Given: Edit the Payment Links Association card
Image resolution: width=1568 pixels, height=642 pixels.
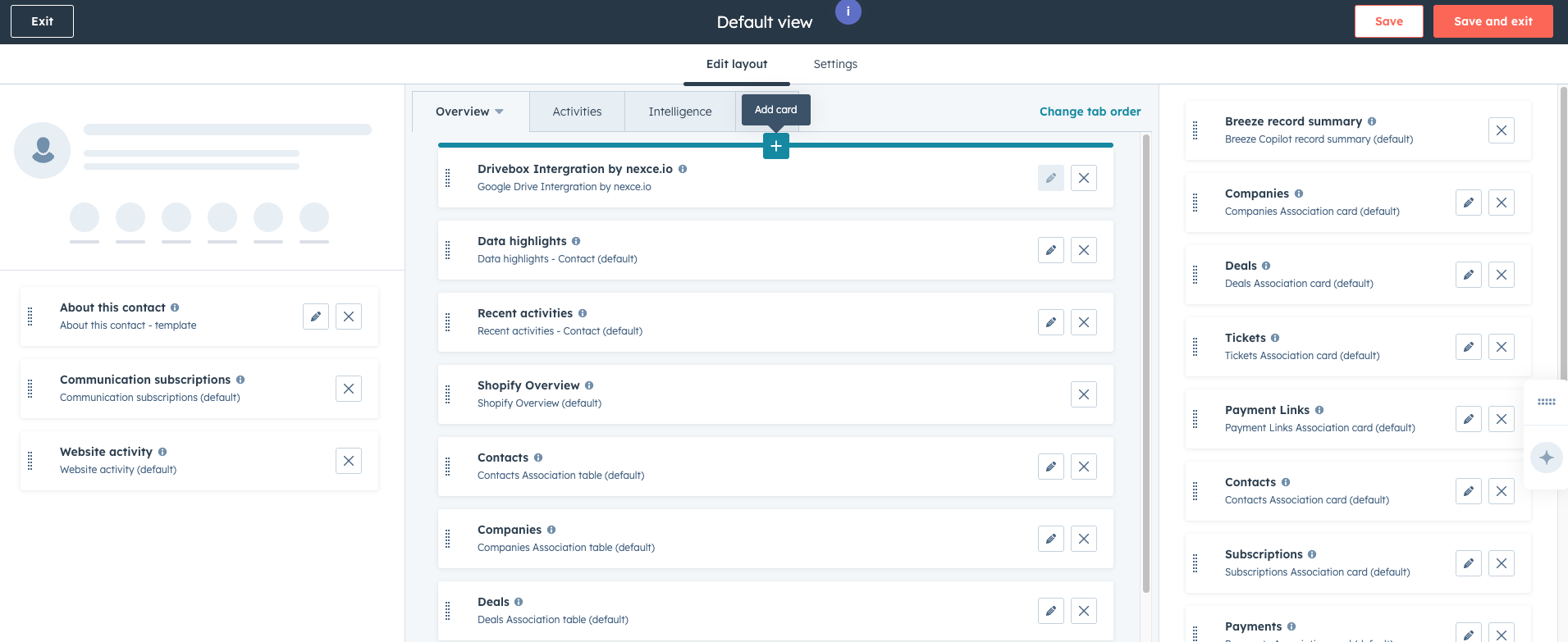Looking at the screenshot, I should (1468, 419).
